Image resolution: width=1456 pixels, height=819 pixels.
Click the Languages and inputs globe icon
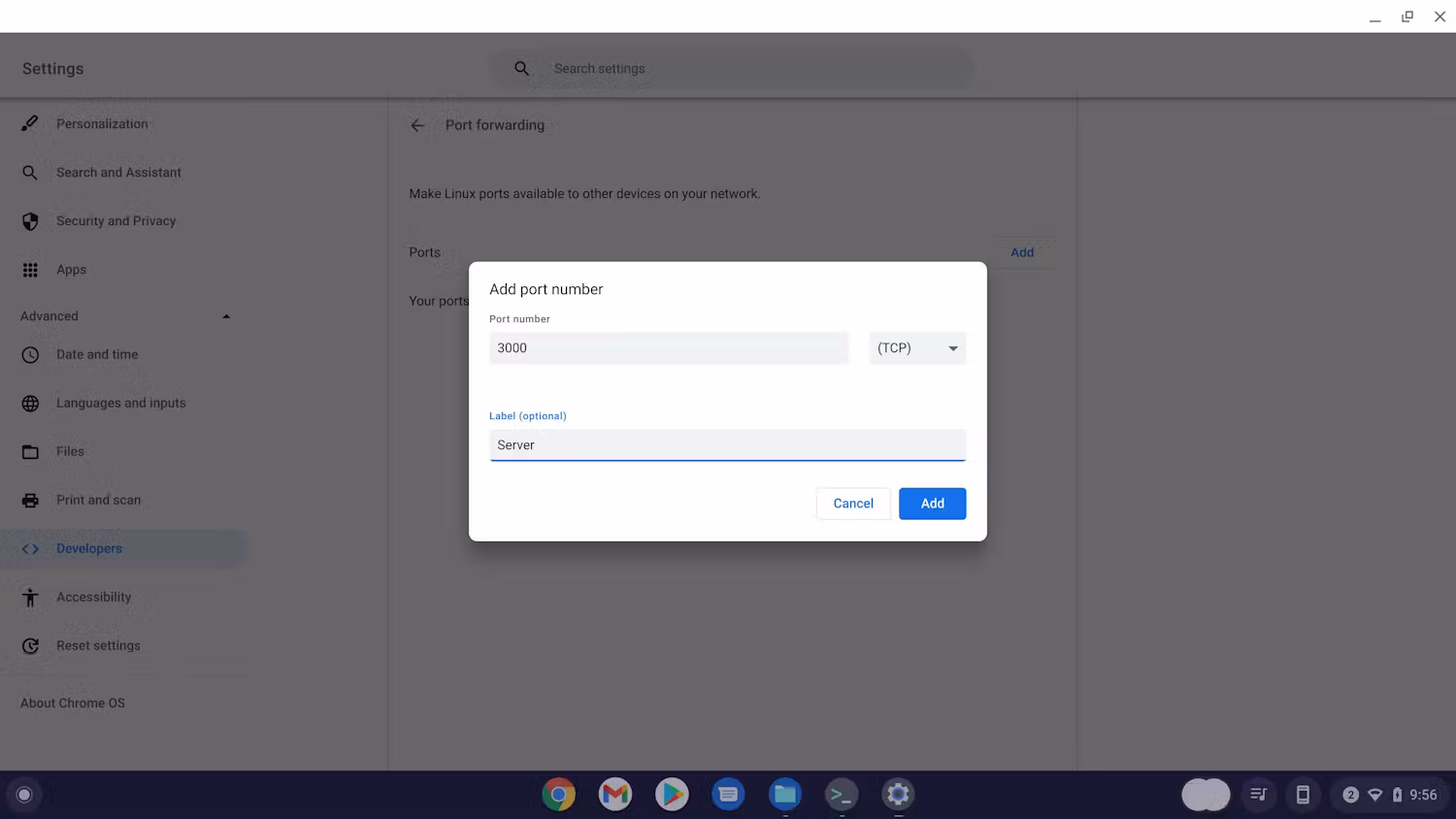click(x=30, y=403)
